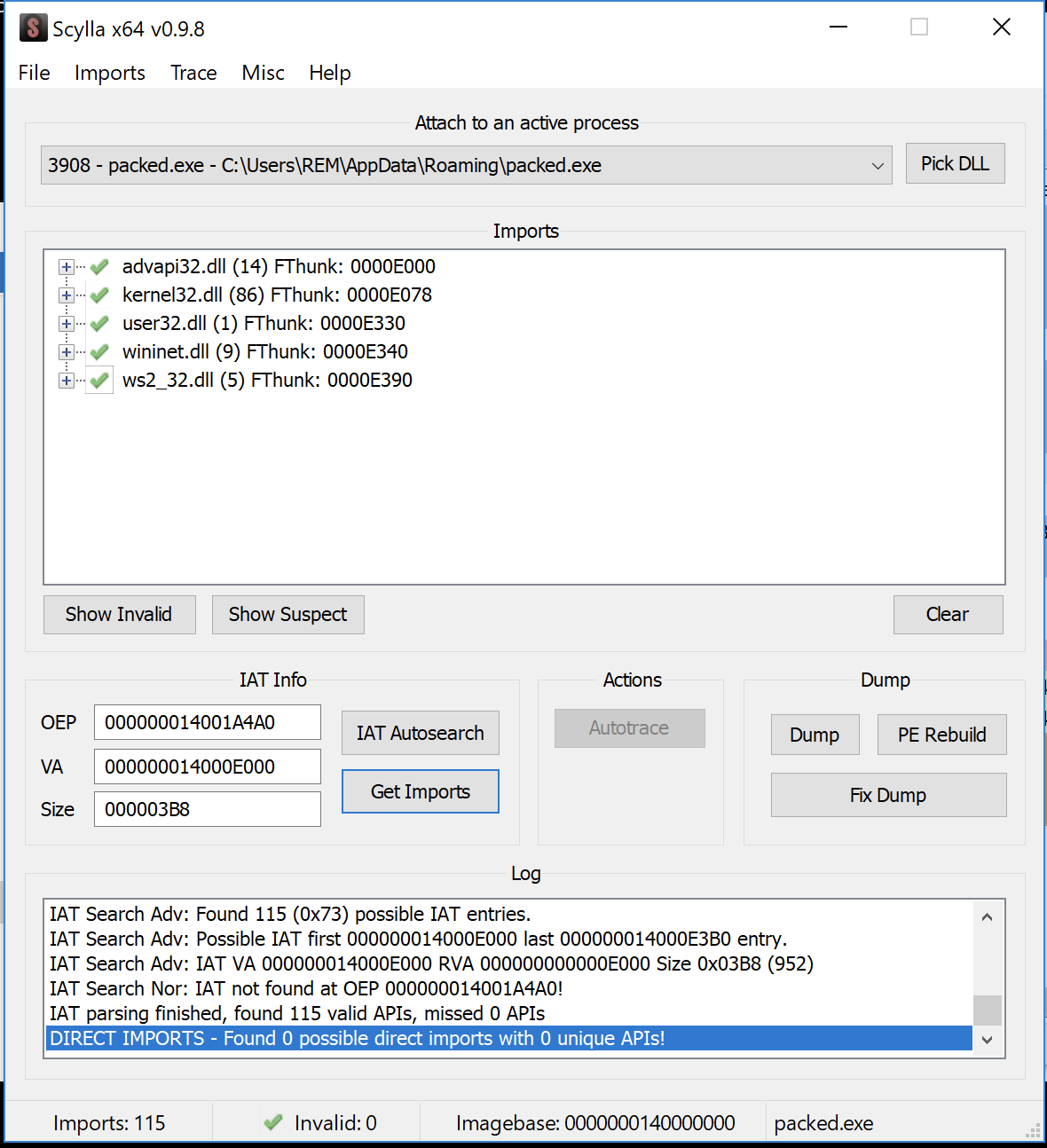Image resolution: width=1047 pixels, height=1148 pixels.
Task: Clear the imports list
Action: point(948,615)
